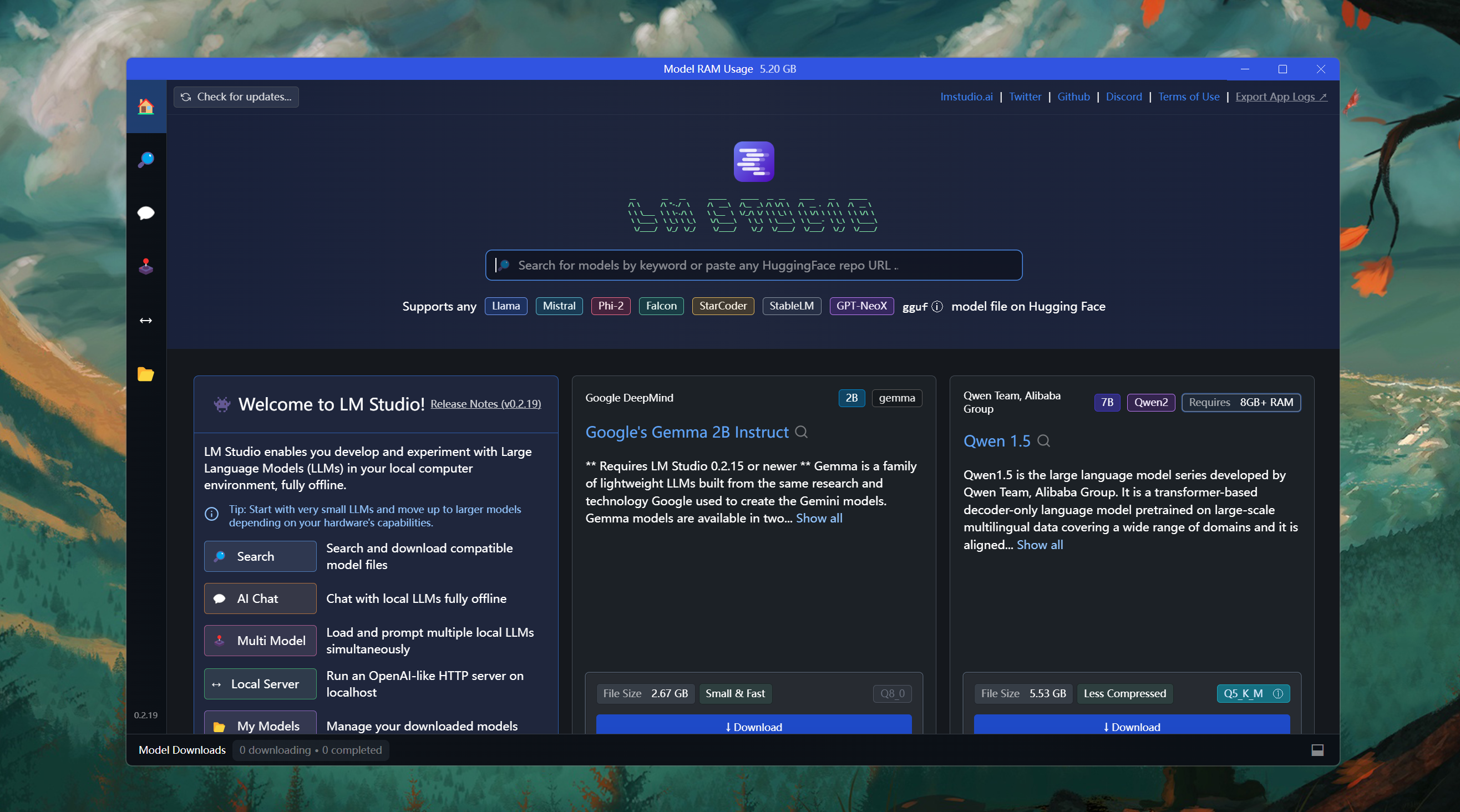This screenshot has height=812, width=1460.
Task: Click the Q5_K_M info icon
Action: tap(1277, 693)
